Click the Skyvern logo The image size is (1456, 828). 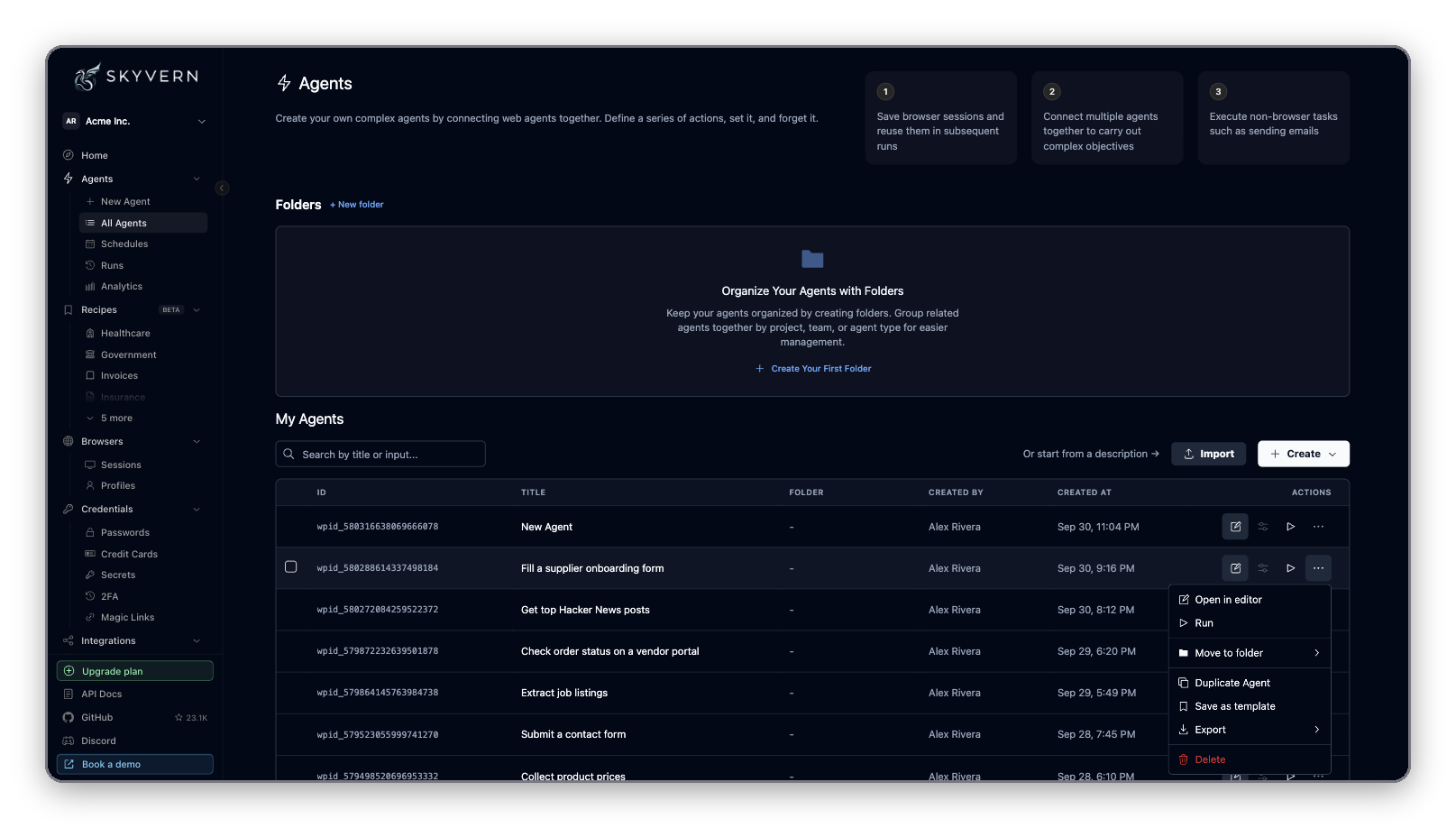[x=137, y=77]
